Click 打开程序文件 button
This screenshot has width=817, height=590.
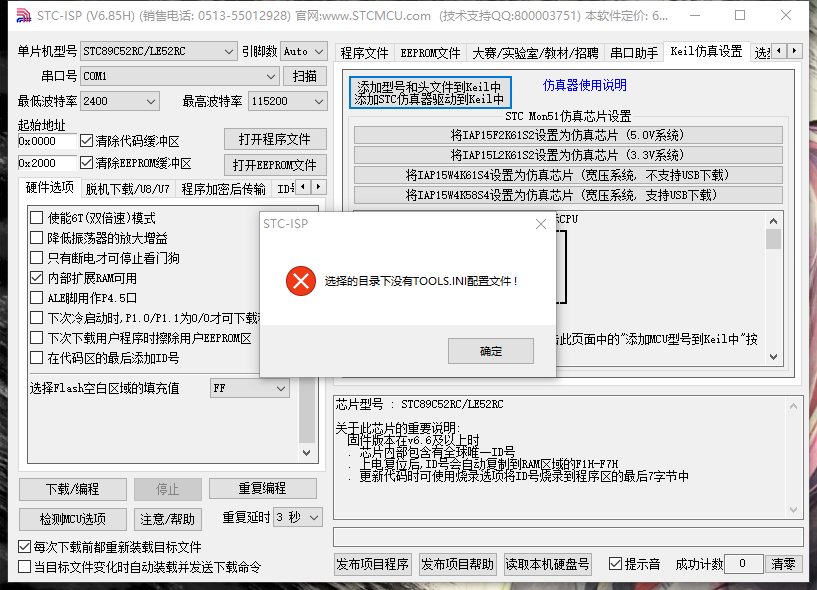pyautogui.click(x=275, y=139)
